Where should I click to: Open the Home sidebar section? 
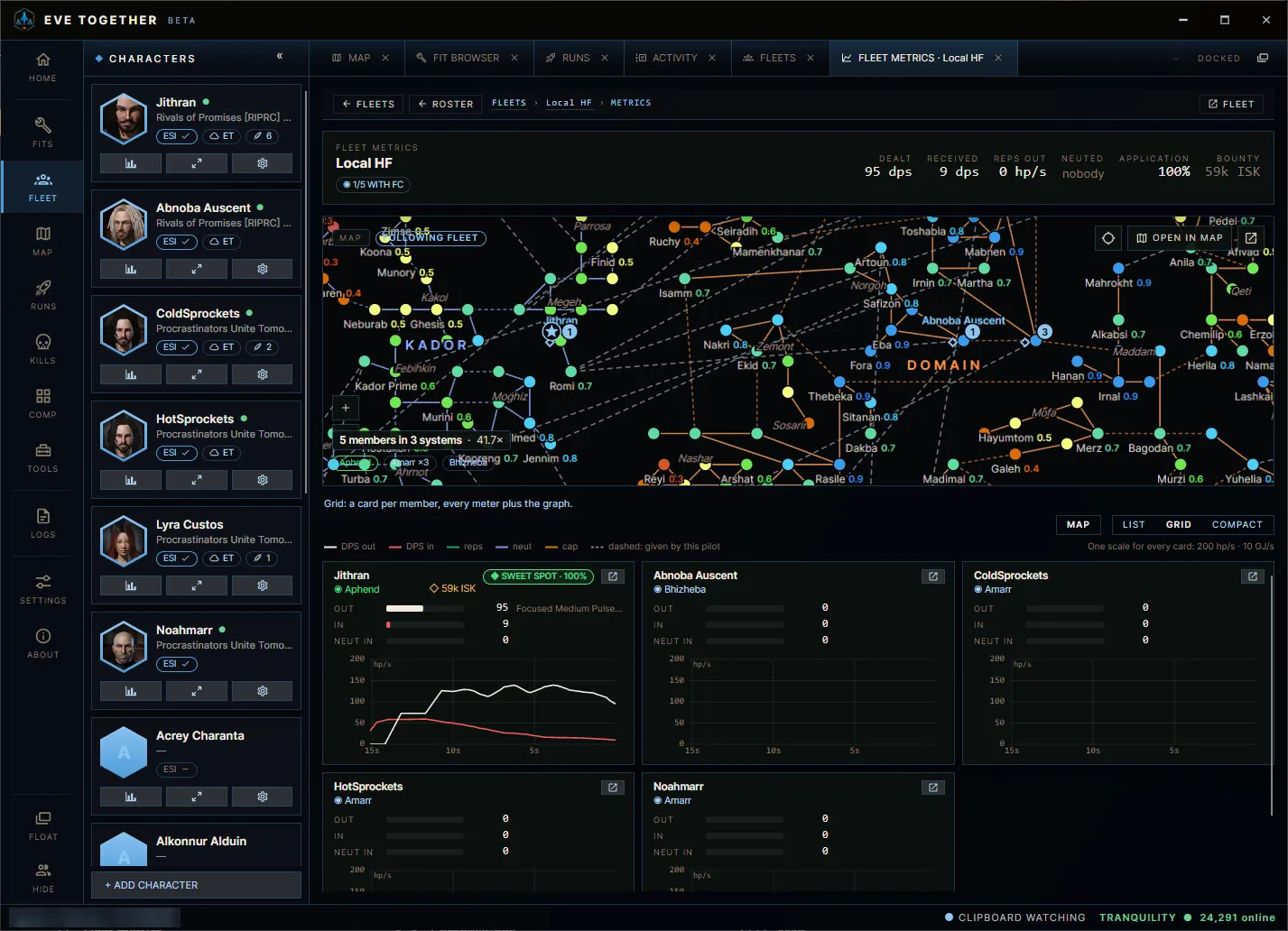[42, 68]
